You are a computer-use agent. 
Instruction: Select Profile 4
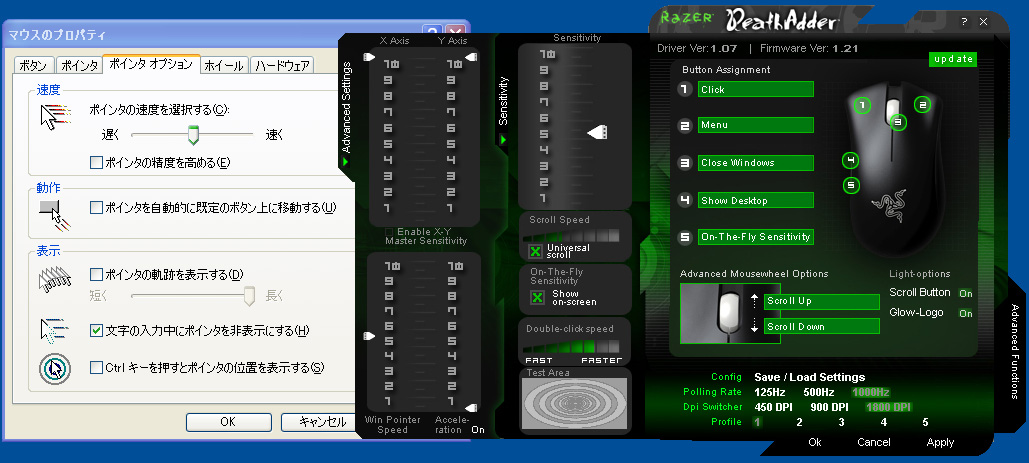[x=883, y=422]
